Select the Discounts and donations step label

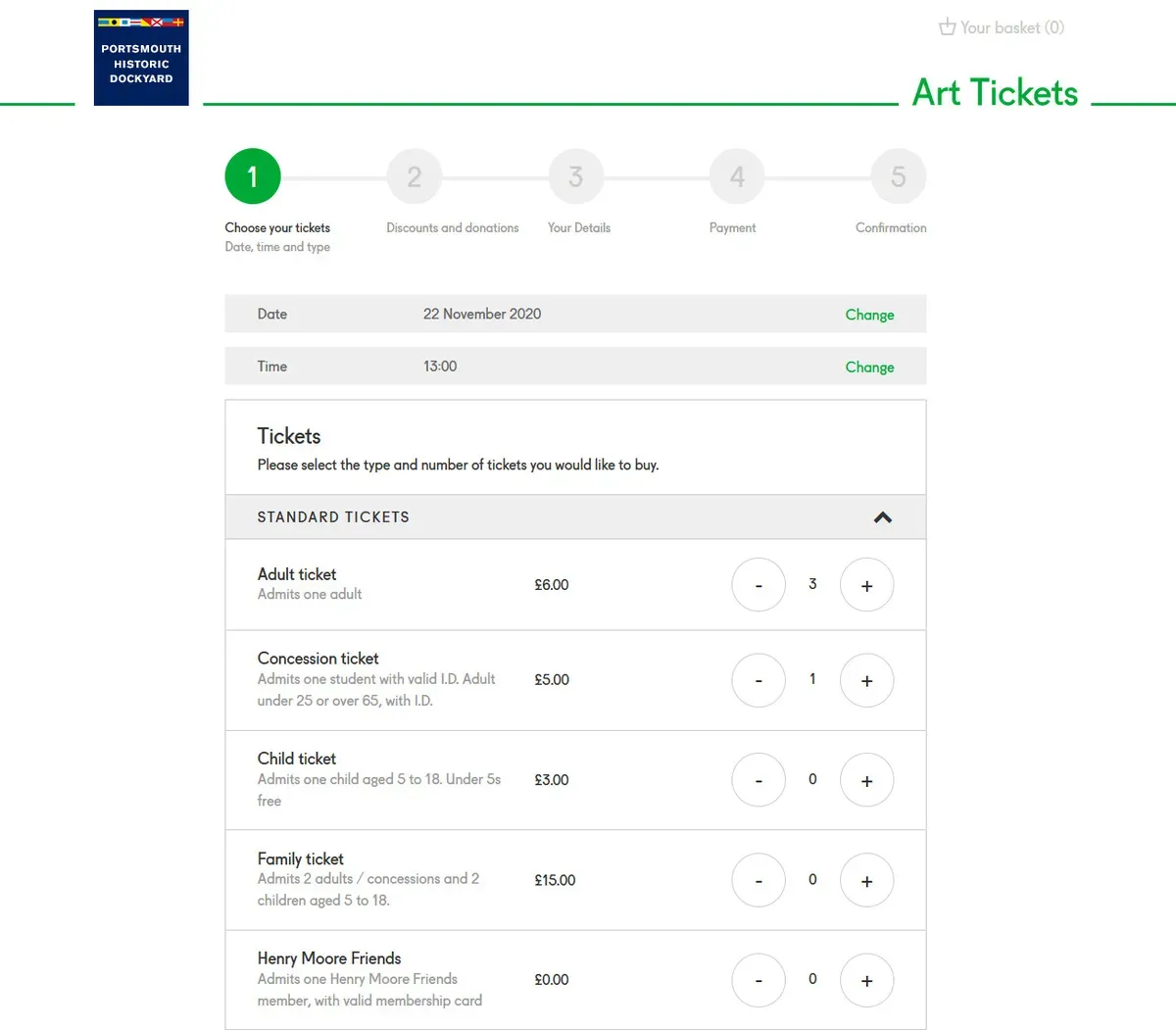[453, 227]
